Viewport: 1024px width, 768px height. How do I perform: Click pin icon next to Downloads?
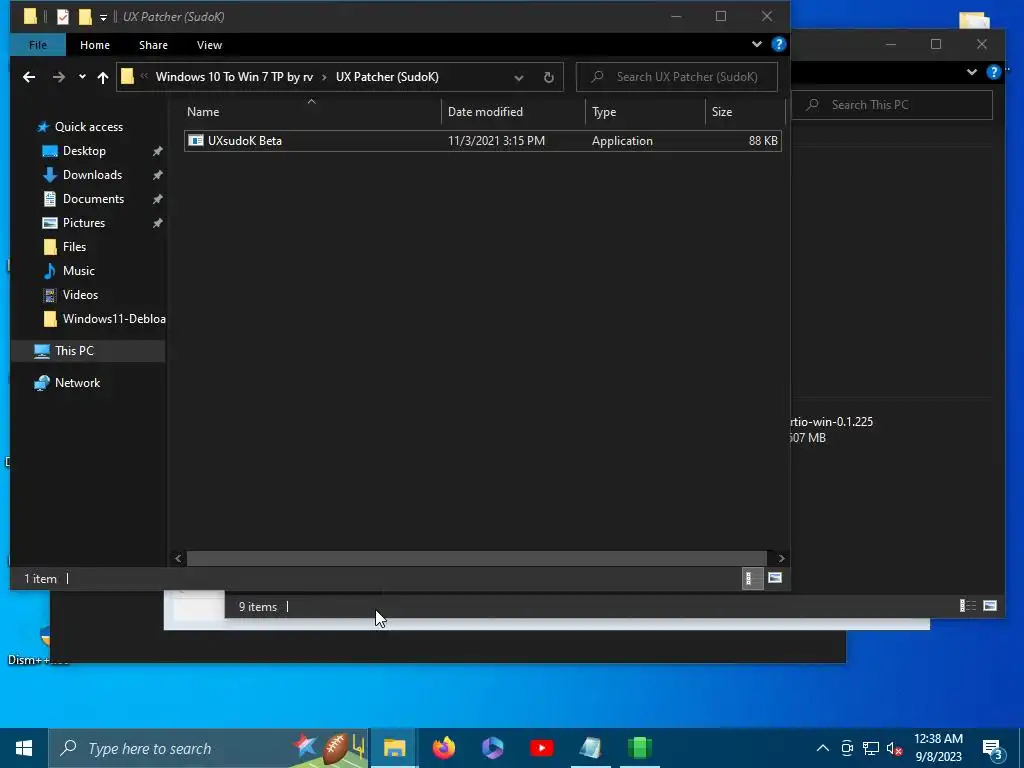point(157,175)
